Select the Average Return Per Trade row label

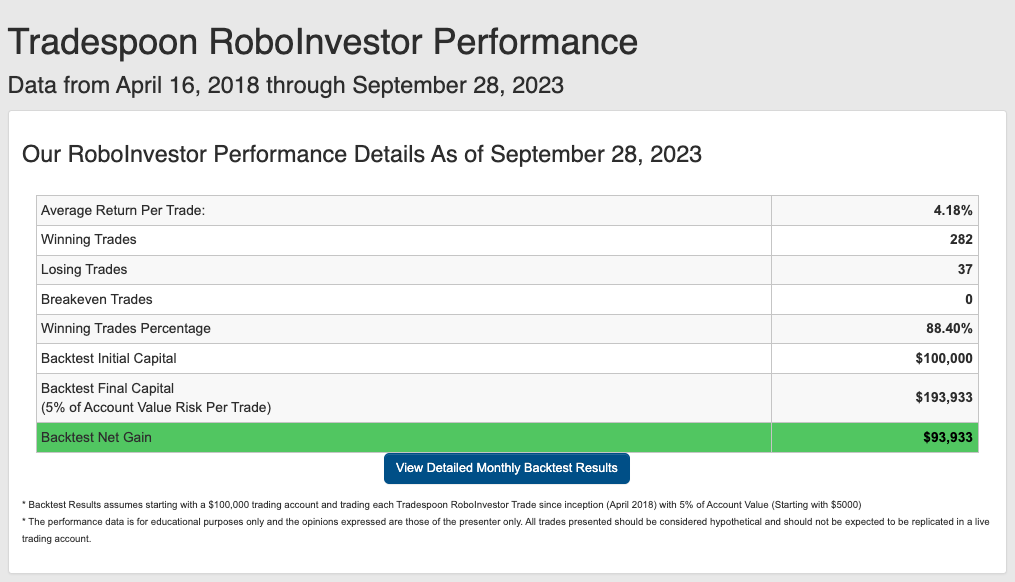[123, 210]
